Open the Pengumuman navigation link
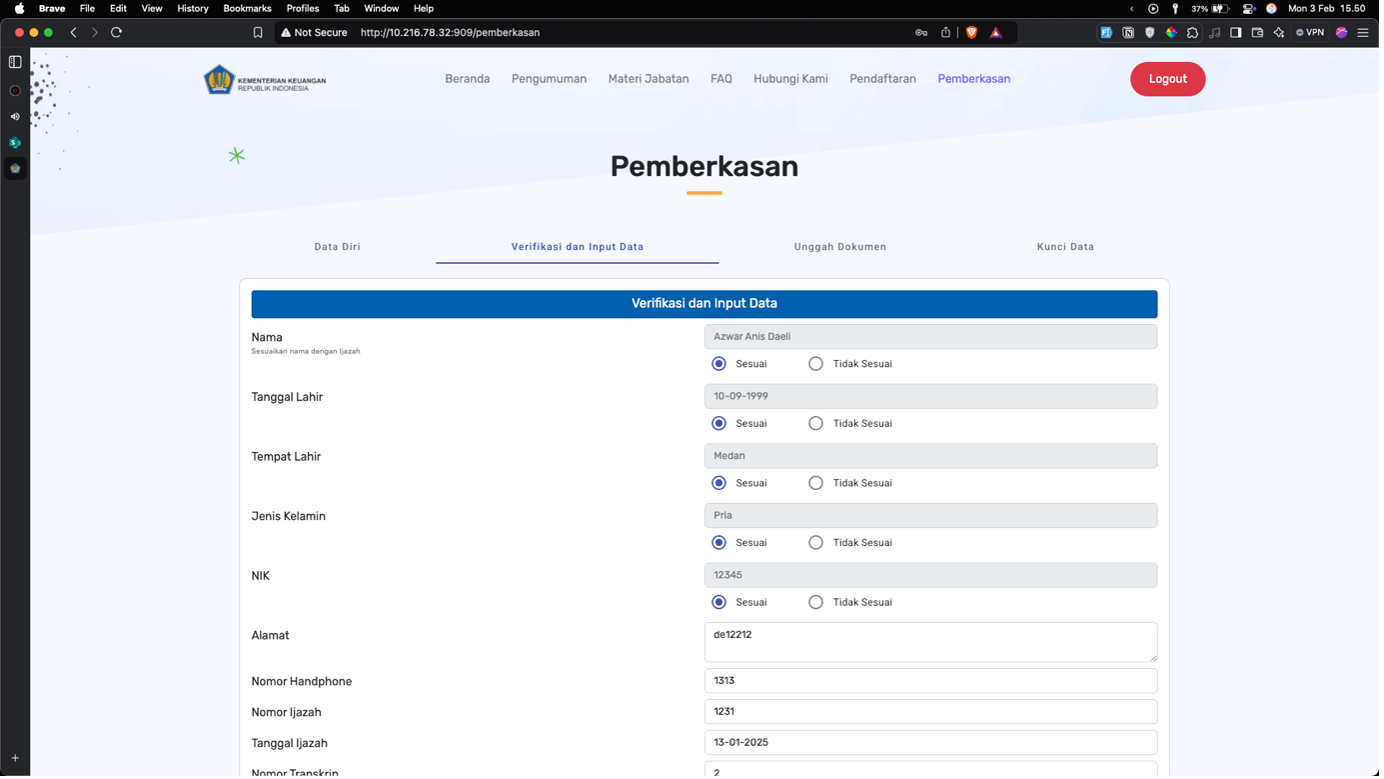1384x779 pixels. [549, 79]
